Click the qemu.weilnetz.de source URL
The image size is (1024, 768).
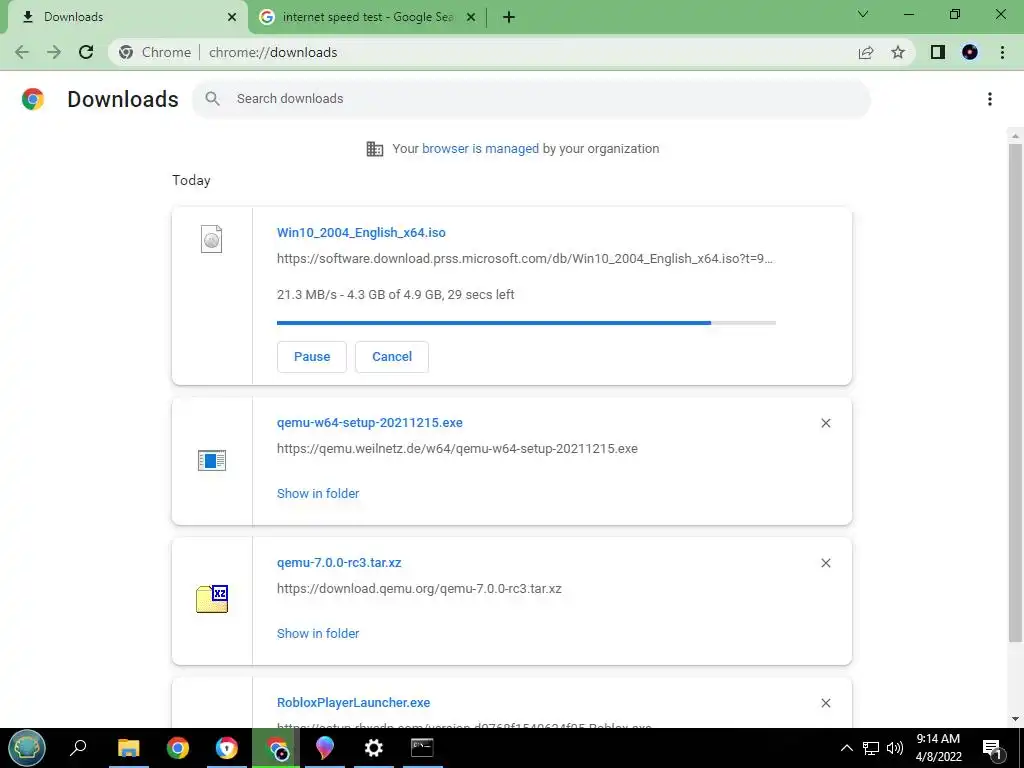pyautogui.click(x=457, y=449)
